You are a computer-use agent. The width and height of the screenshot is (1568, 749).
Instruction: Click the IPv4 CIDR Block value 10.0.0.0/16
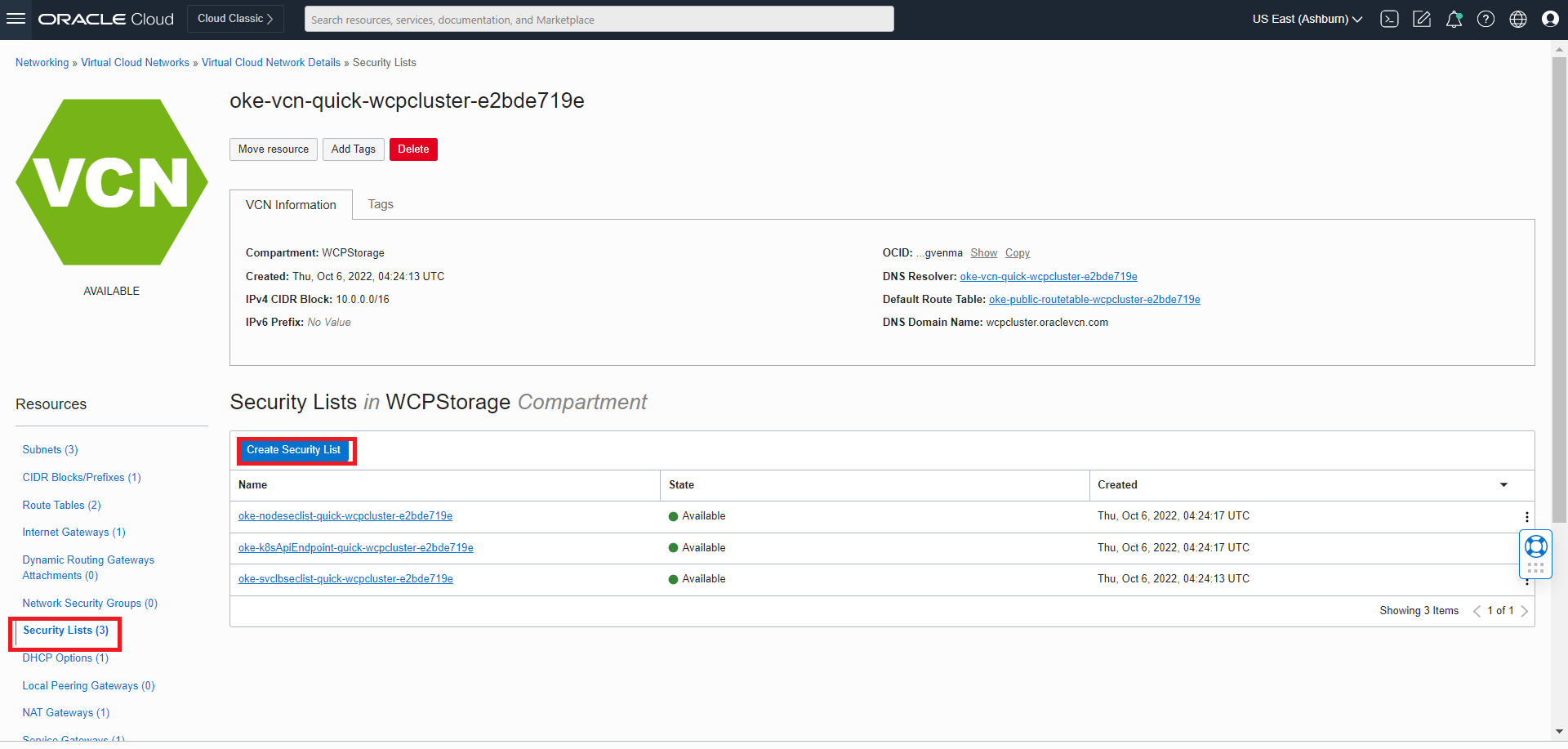click(363, 300)
